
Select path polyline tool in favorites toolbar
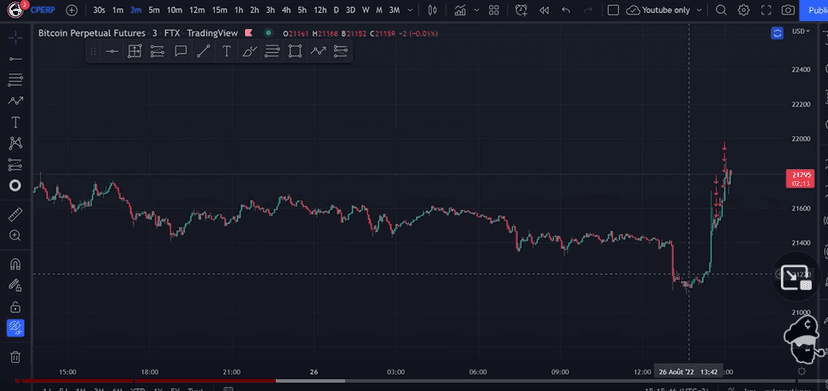point(318,51)
